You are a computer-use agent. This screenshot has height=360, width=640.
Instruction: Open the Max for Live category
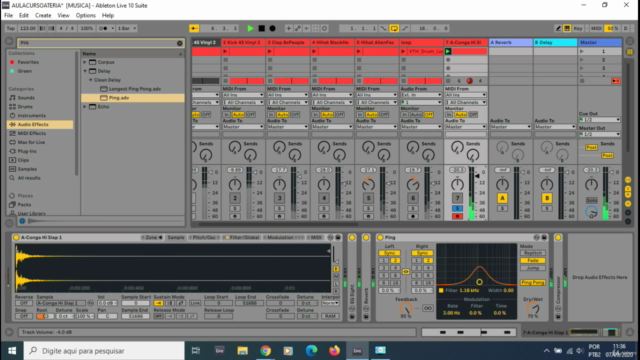(31, 142)
